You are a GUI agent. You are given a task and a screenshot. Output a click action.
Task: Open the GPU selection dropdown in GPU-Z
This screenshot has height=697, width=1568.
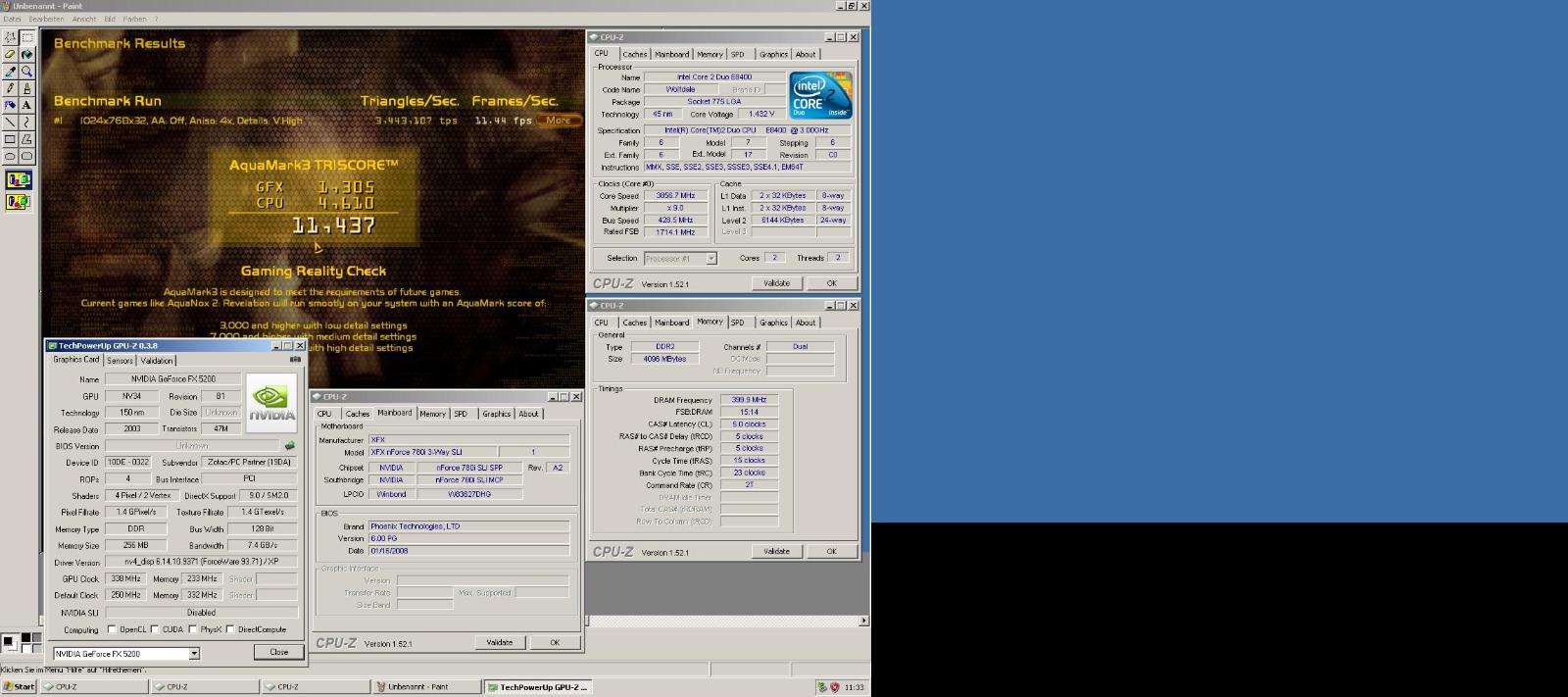pos(194,654)
